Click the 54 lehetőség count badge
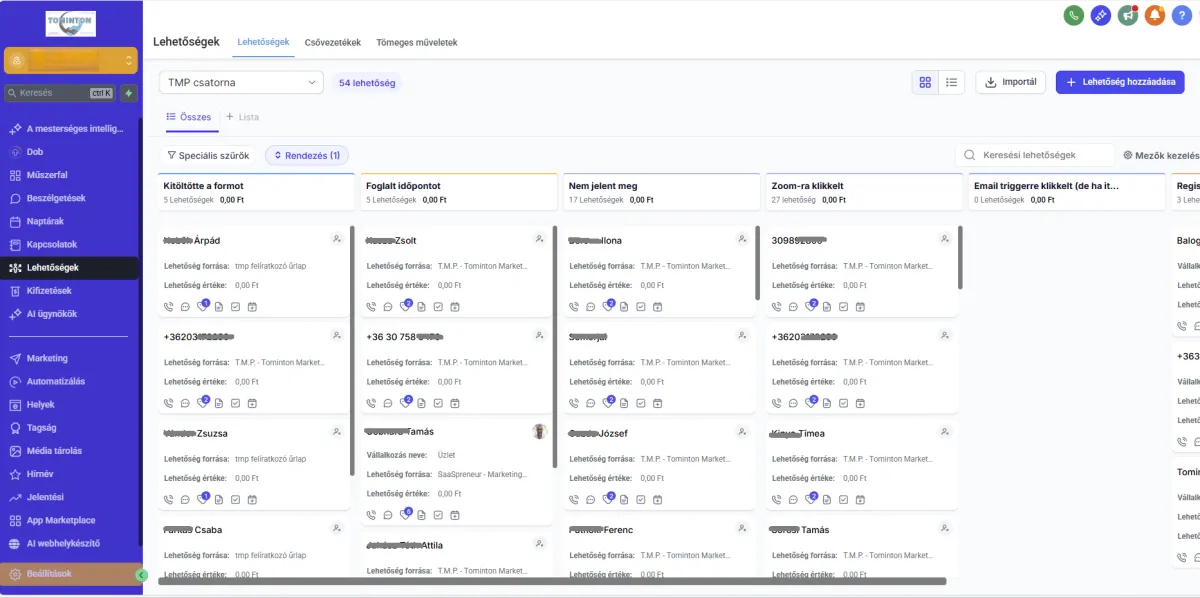1200x598 pixels. [x=367, y=82]
